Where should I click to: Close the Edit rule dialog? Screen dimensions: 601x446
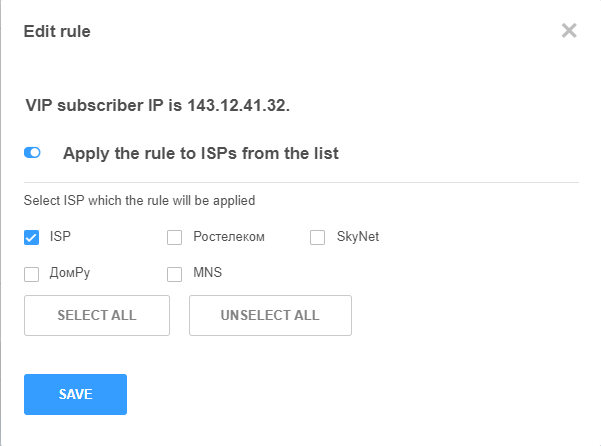(x=569, y=31)
